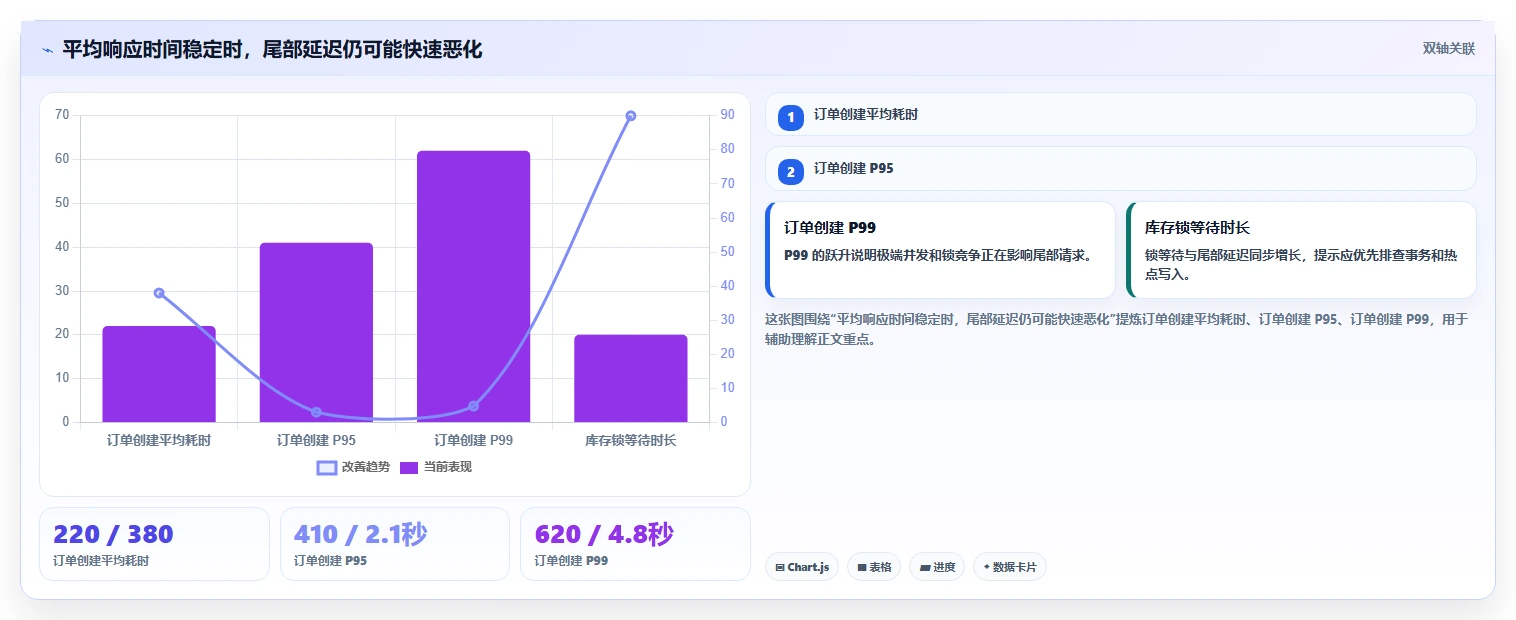This screenshot has height=620, width=1516.
Task: Click the 双轴关联 label in the header
Action: pos(1448,49)
